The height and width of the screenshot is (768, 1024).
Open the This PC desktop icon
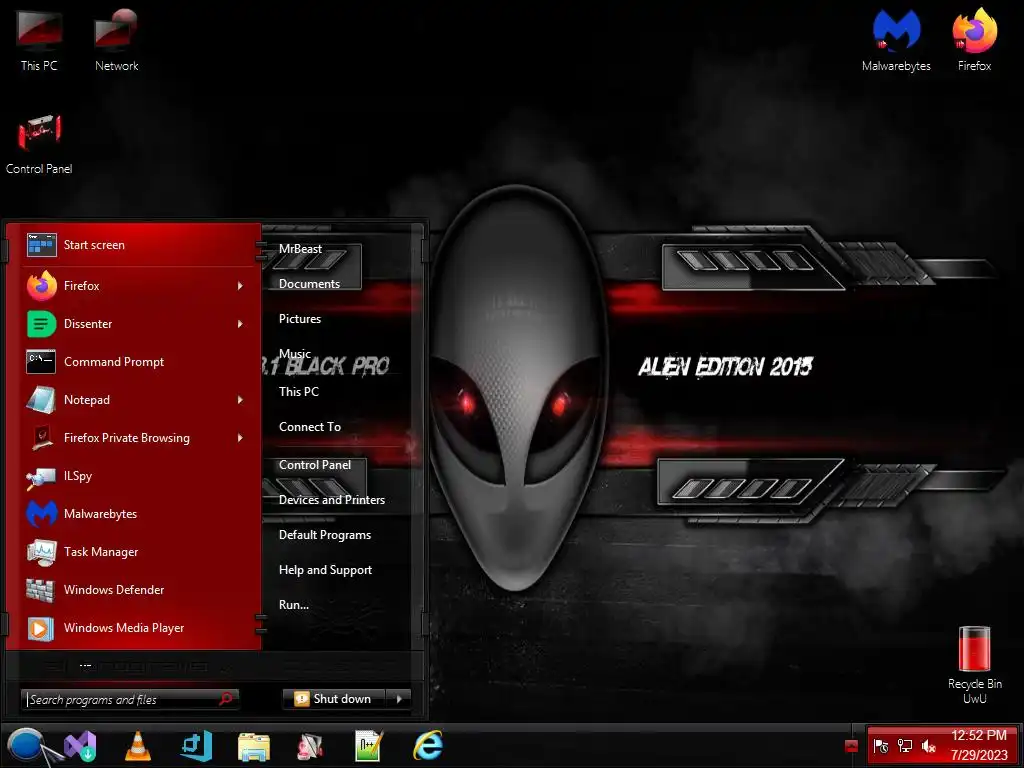39,40
